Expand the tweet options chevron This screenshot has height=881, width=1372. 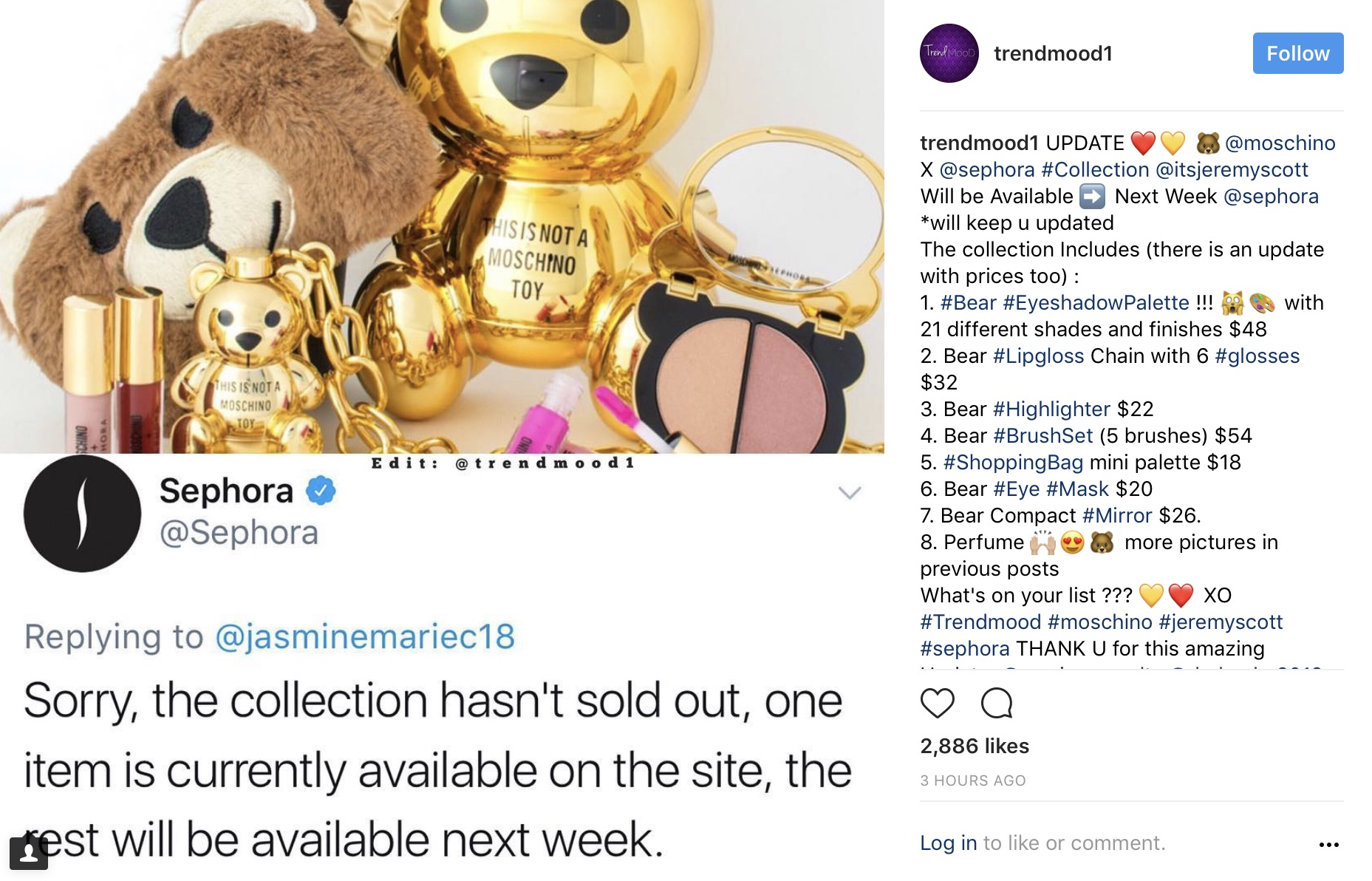850,492
